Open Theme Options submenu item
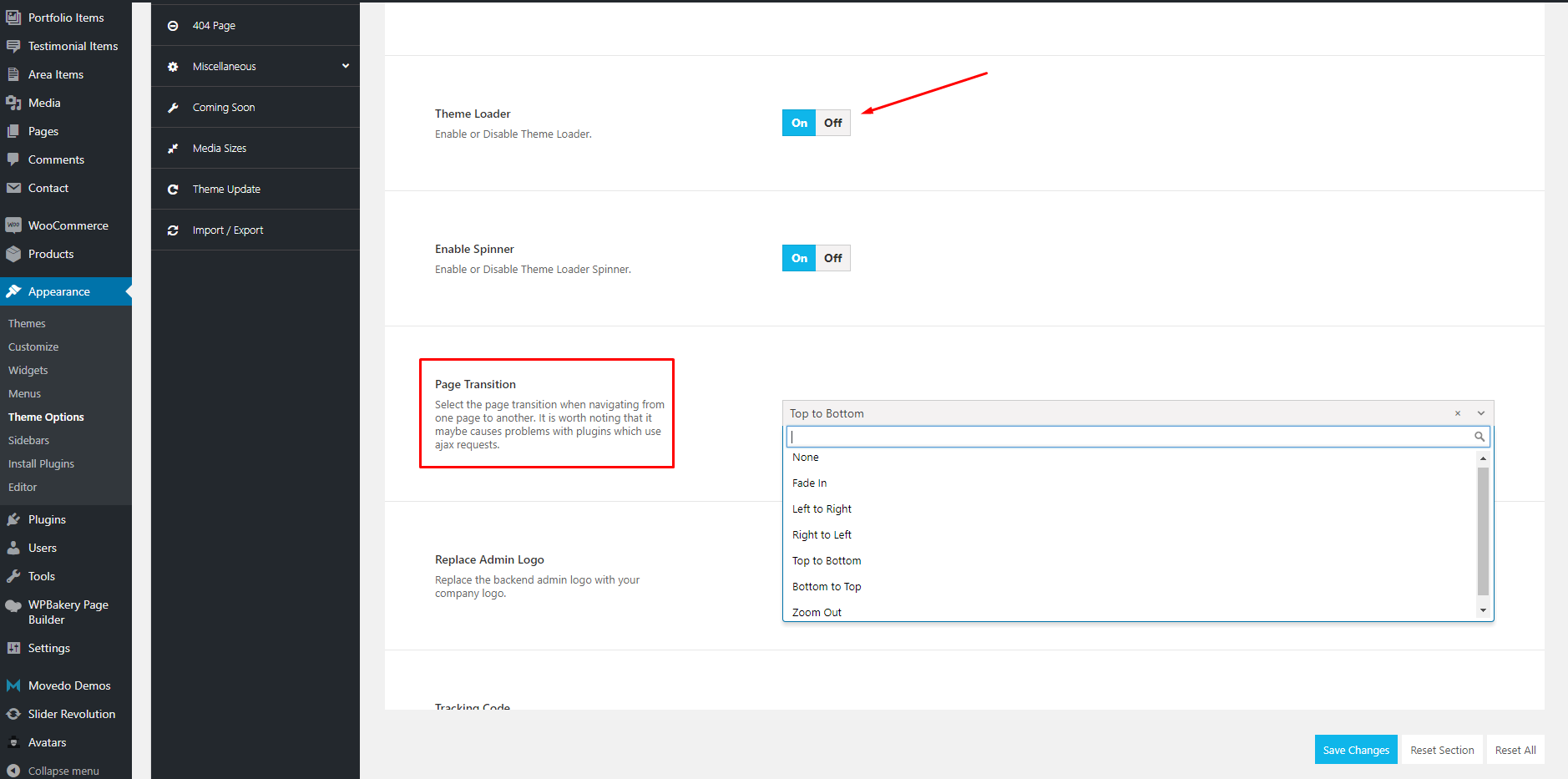The width and height of the screenshot is (1568, 779). coord(46,417)
